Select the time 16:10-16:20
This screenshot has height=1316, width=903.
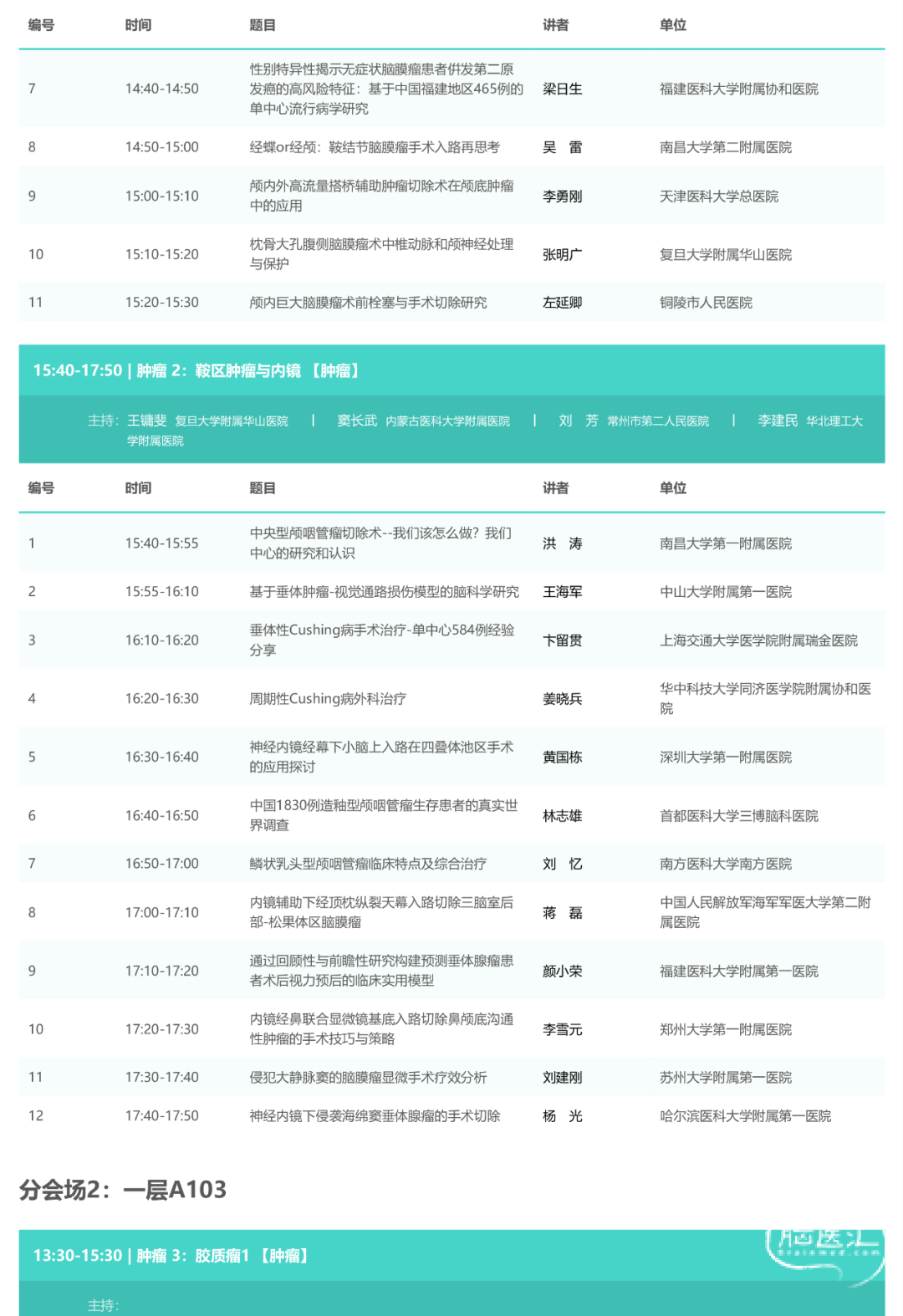click(162, 640)
